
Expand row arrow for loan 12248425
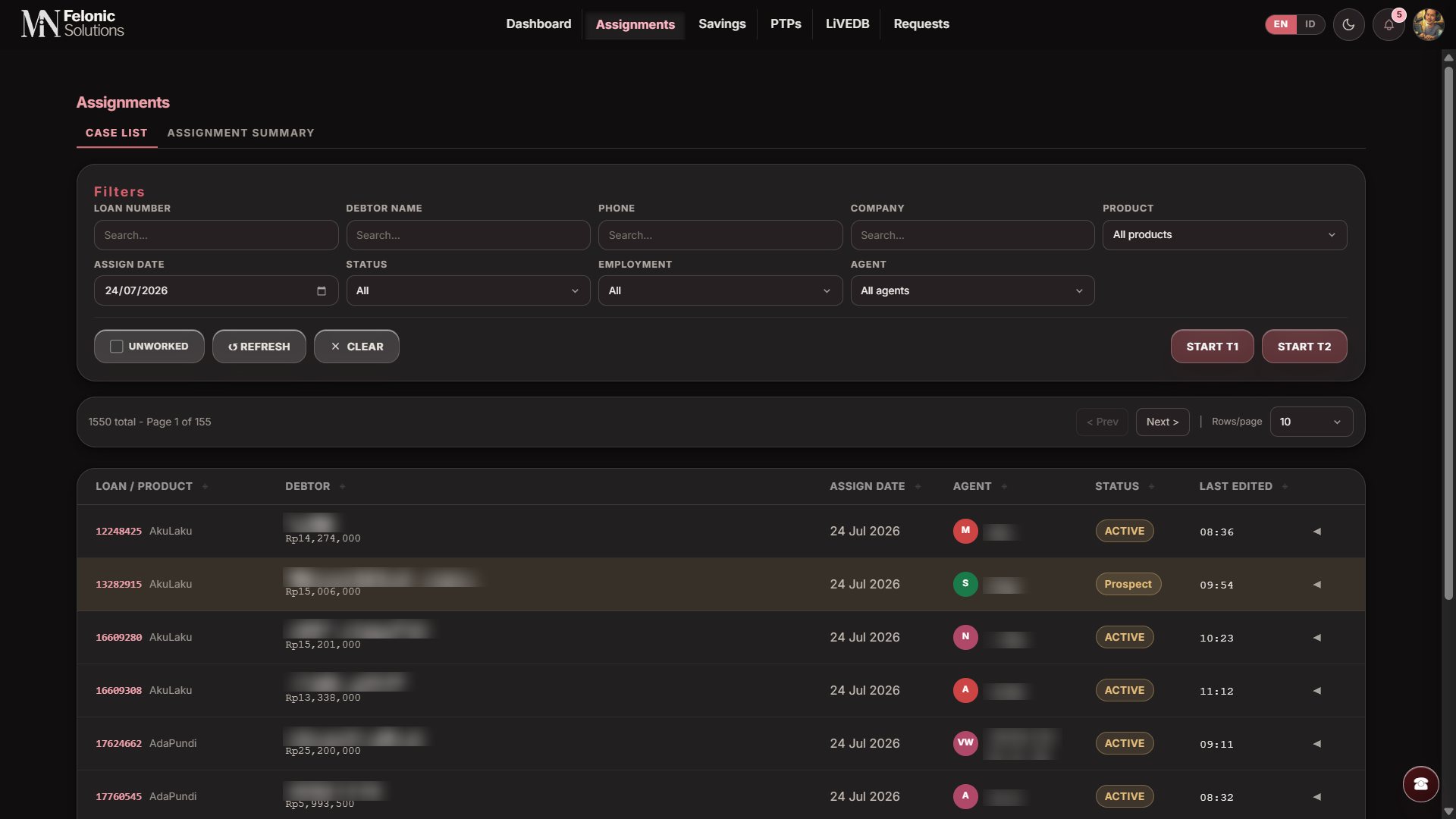coord(1317,532)
